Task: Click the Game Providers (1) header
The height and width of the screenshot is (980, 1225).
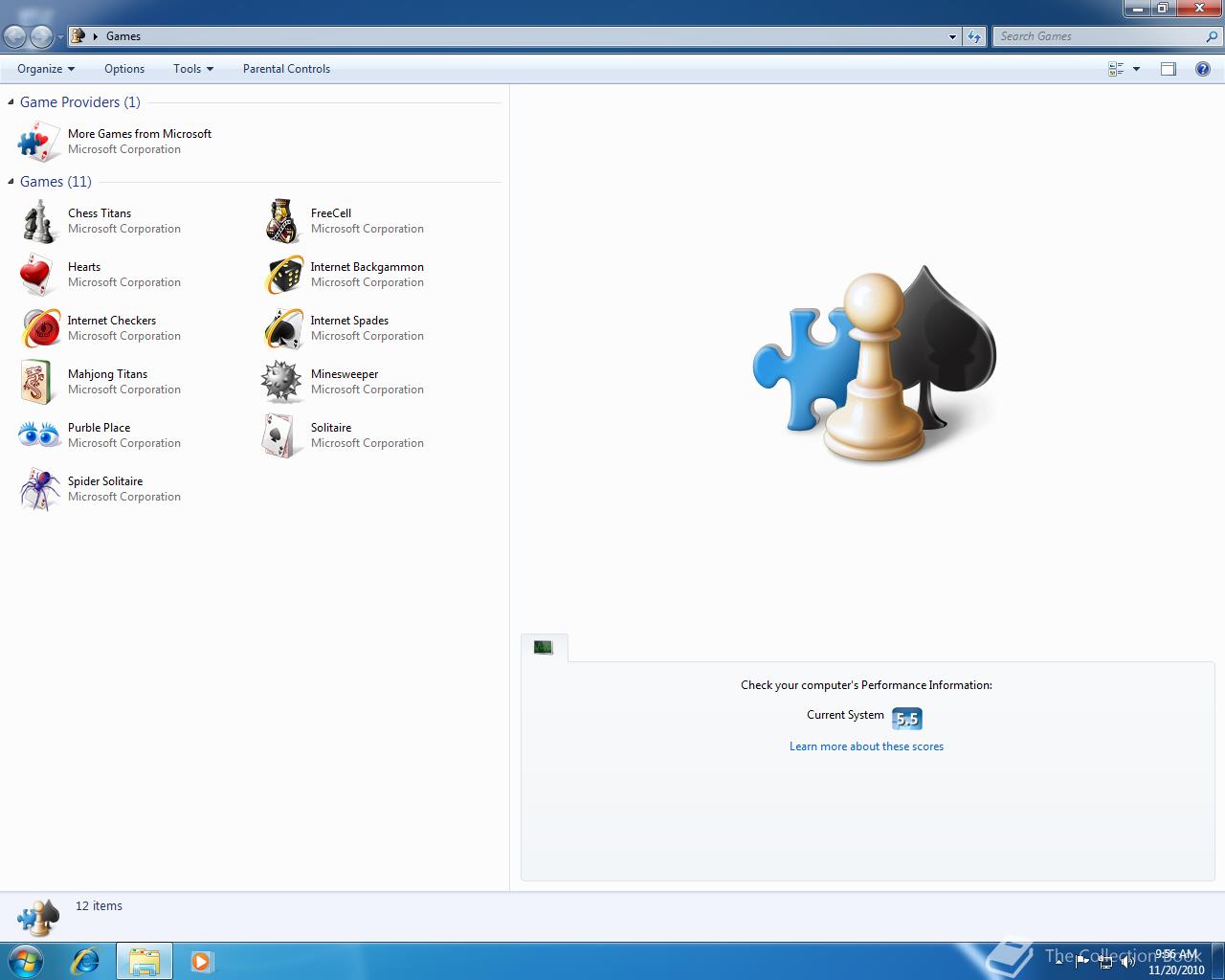Action: (x=80, y=102)
